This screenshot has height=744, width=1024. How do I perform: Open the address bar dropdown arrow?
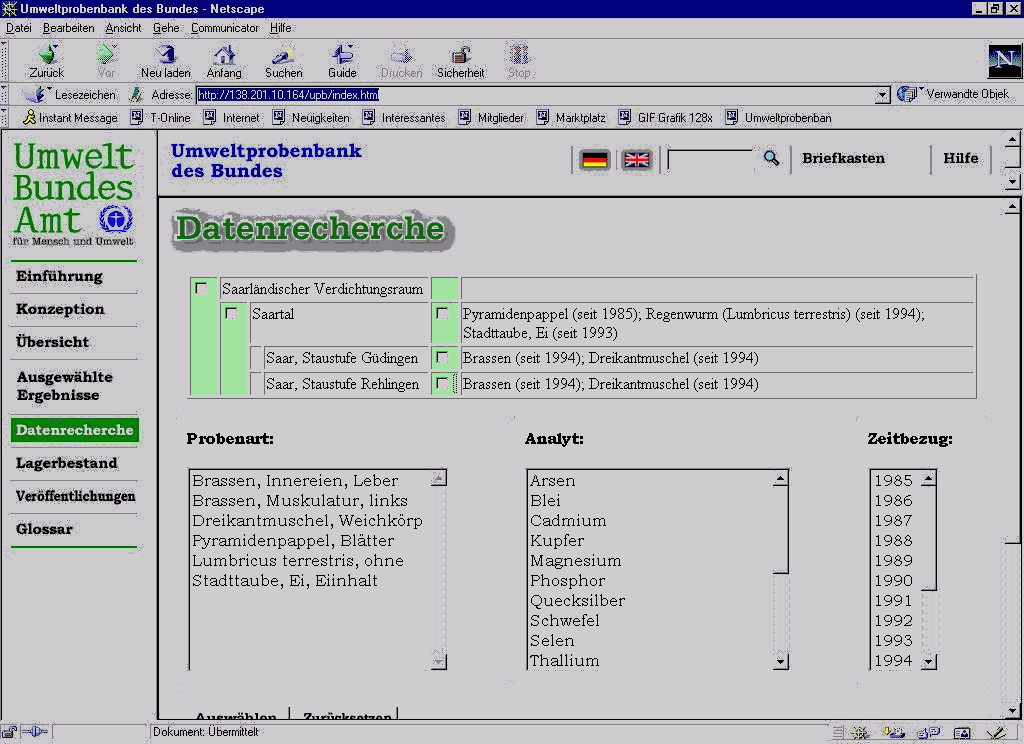point(882,95)
